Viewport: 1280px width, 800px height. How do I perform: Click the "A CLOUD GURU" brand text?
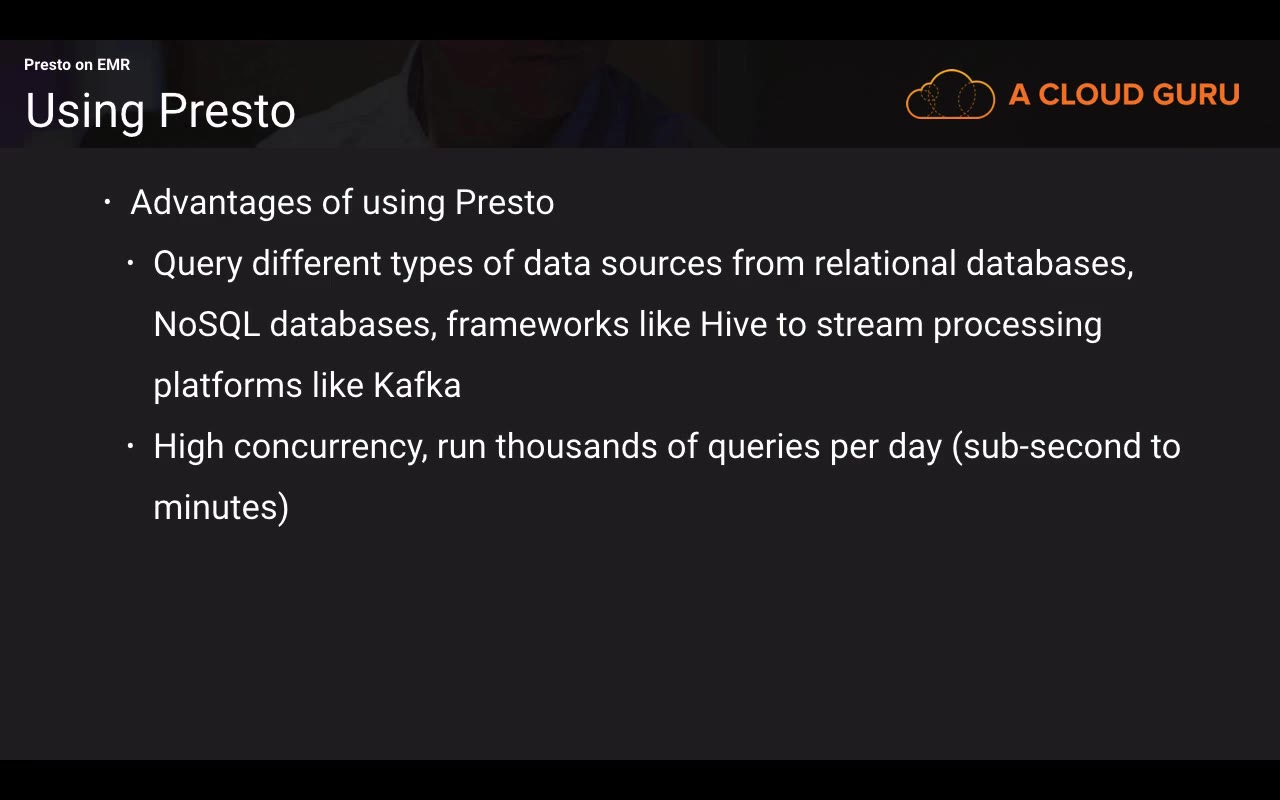(1124, 95)
